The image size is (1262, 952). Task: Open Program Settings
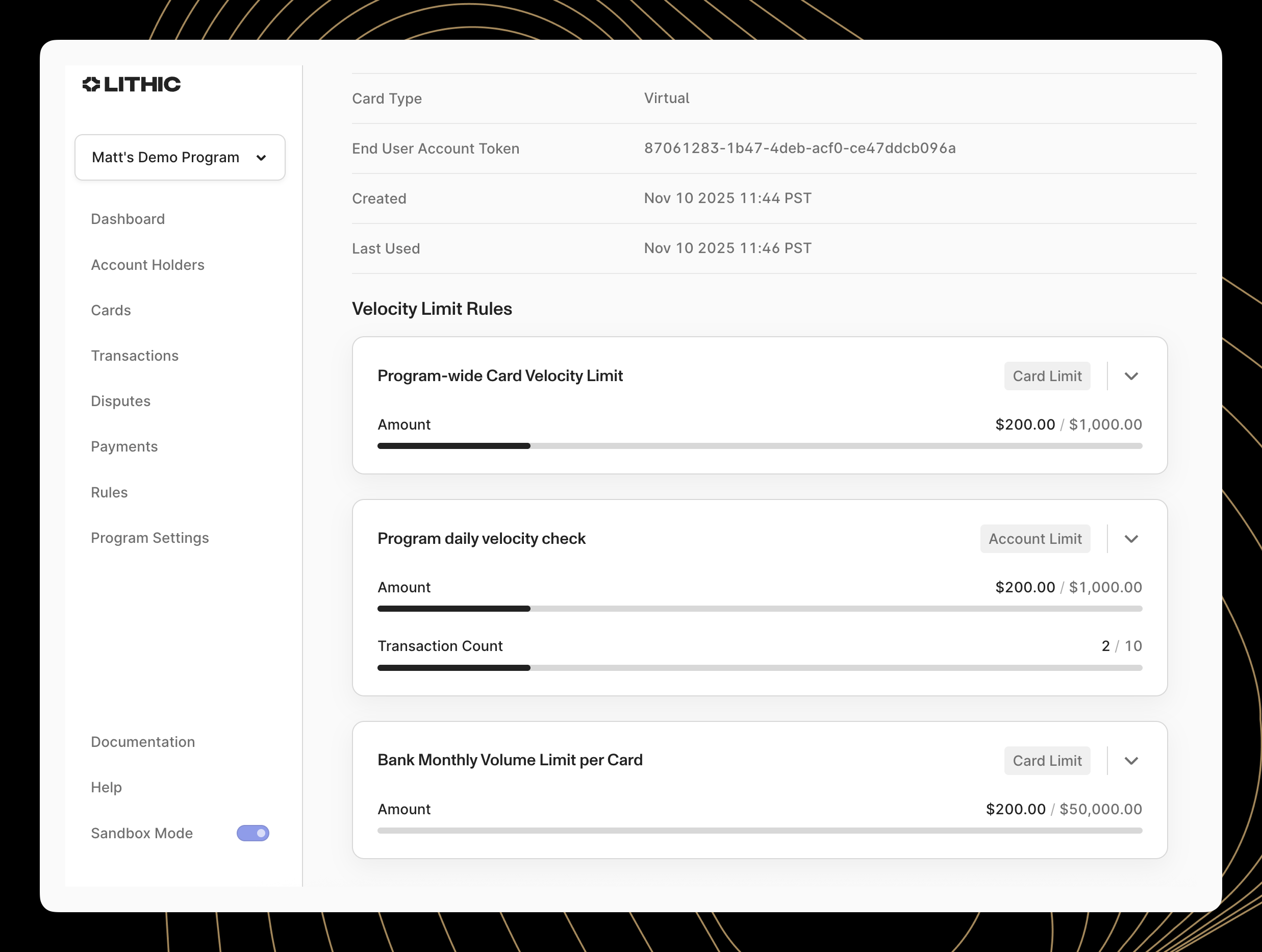tap(149, 538)
